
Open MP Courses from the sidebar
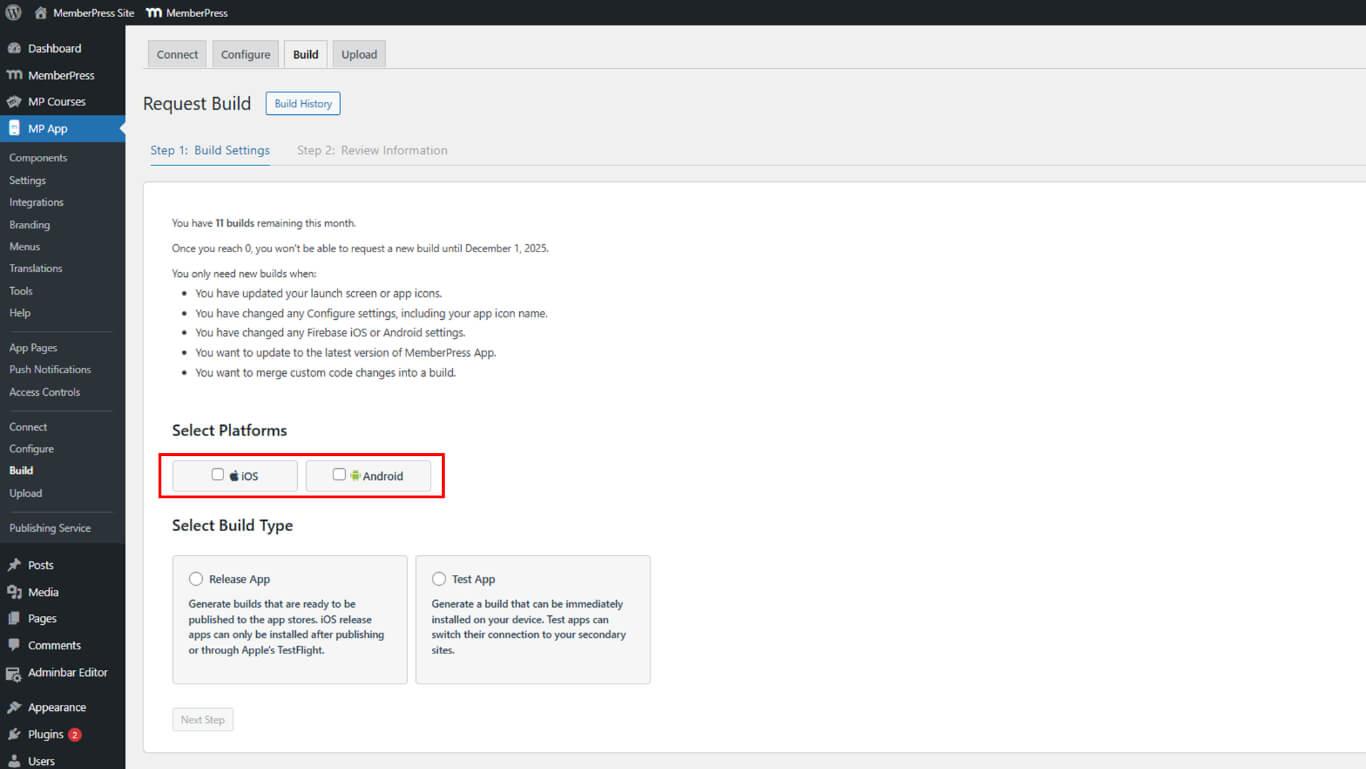point(56,102)
